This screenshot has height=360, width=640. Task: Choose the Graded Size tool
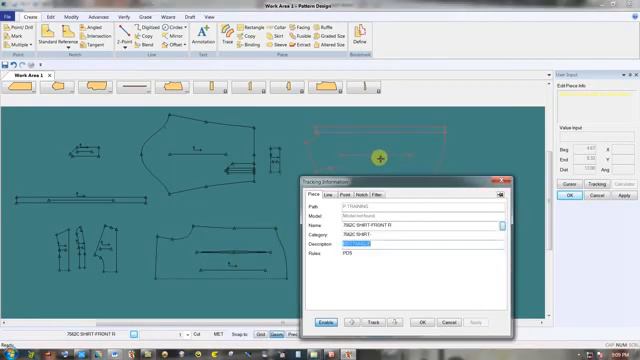(329, 36)
